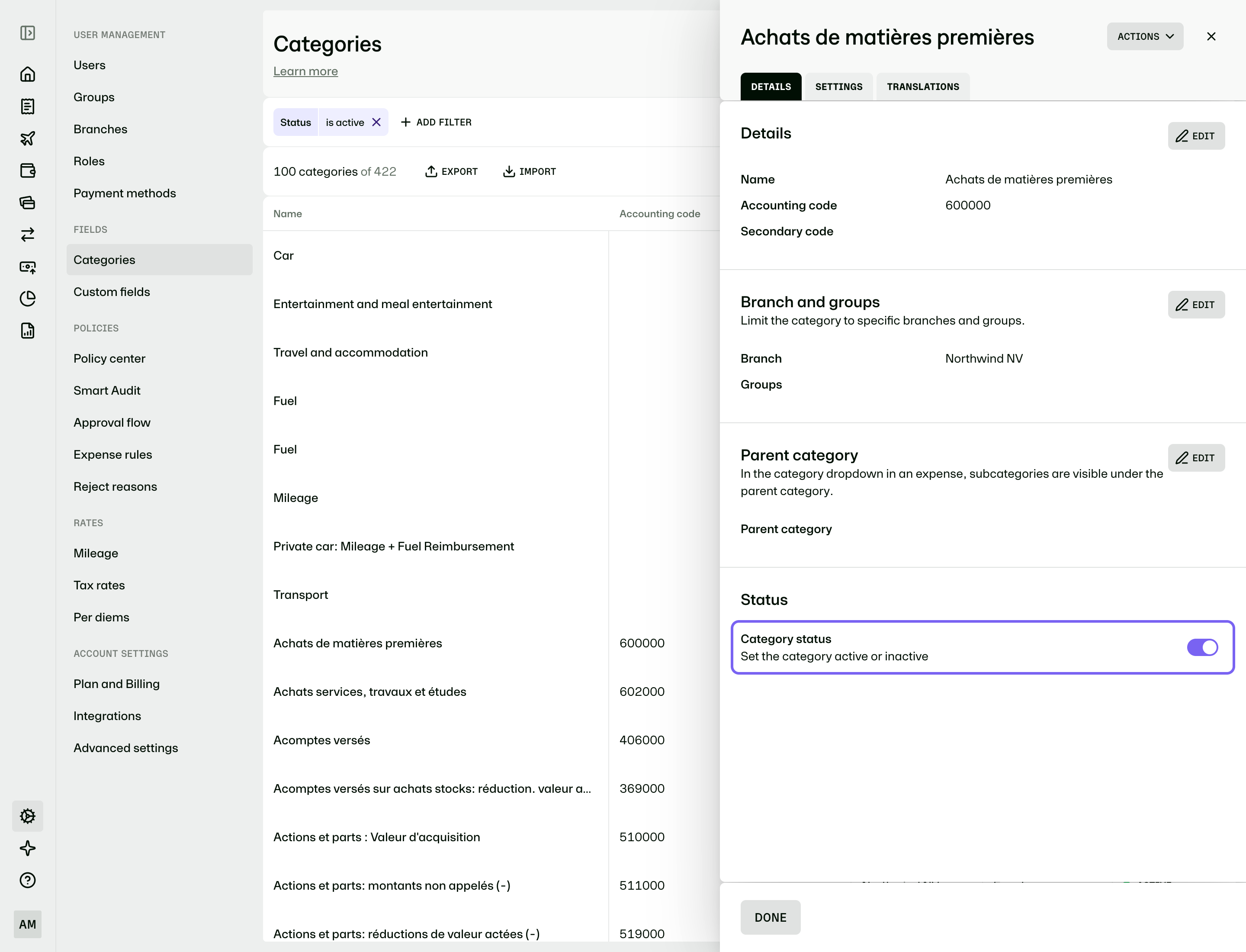Open the pie chart analytics icon
This screenshot has height=952, width=1246.
(27, 299)
